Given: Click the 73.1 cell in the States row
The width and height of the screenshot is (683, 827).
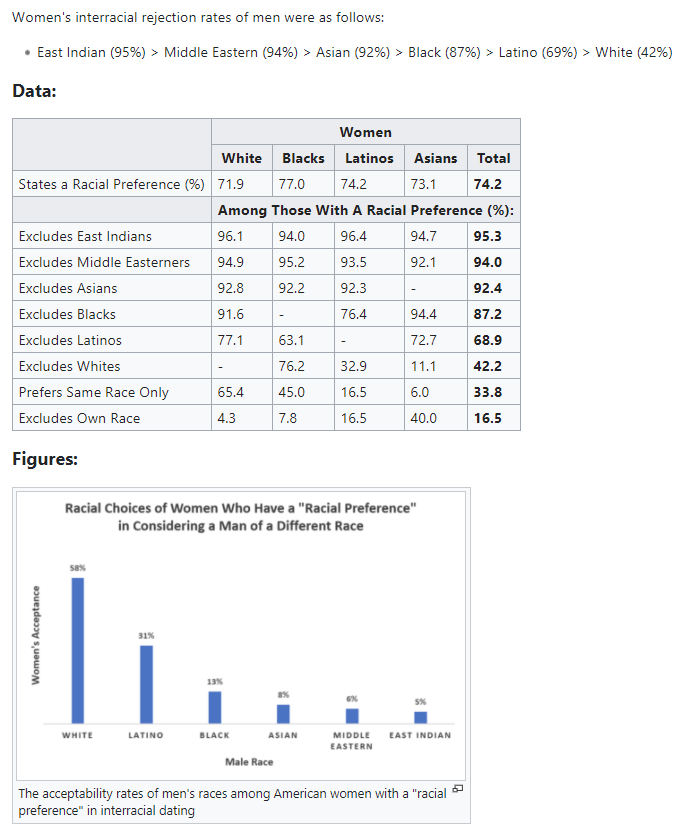Looking at the screenshot, I should coord(436,184).
